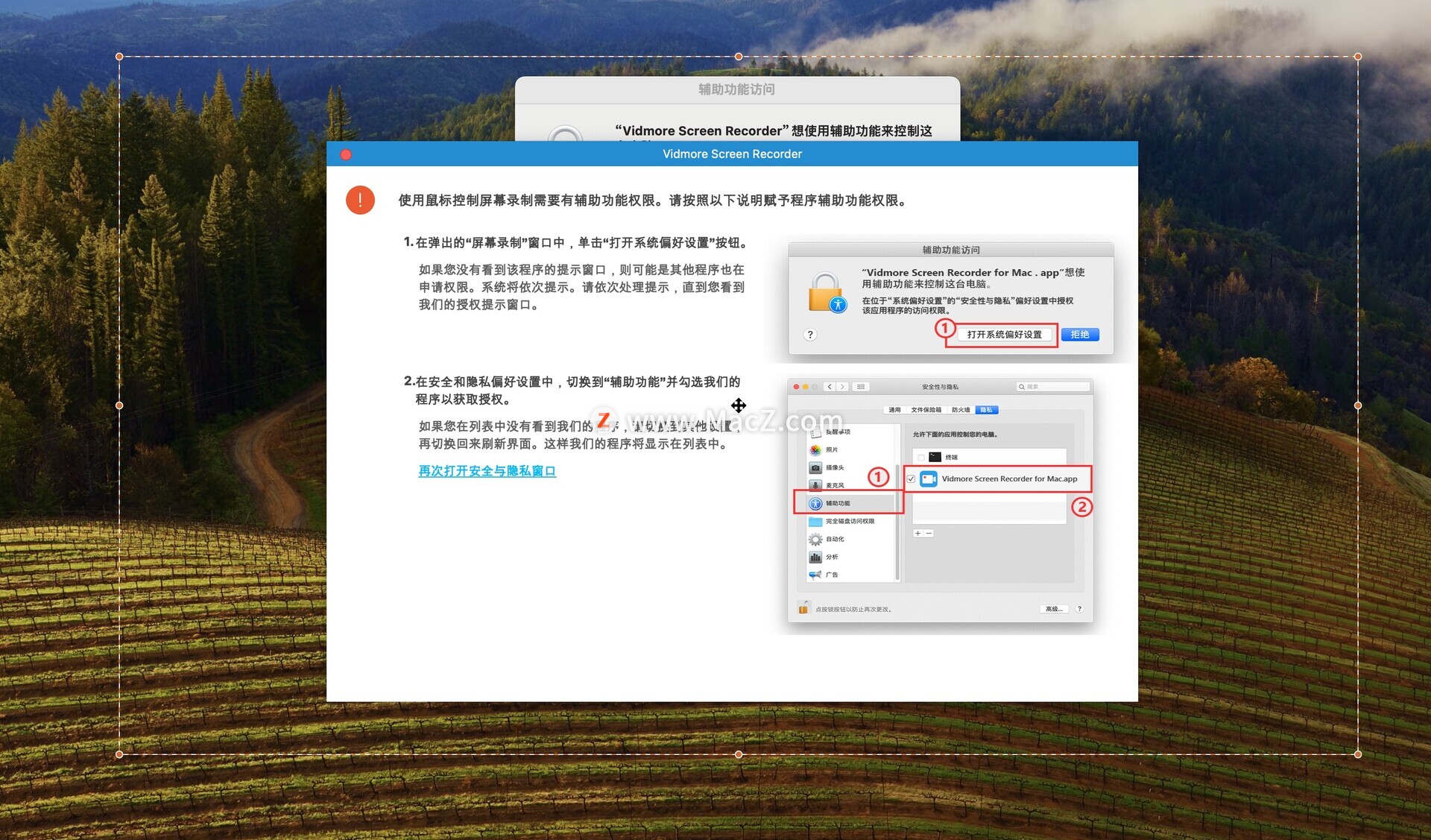Click the heading 使用鼠标控制屏幕录制需要有辅助功能权限
Image resolution: width=1431 pixels, height=840 pixels.
tap(652, 200)
